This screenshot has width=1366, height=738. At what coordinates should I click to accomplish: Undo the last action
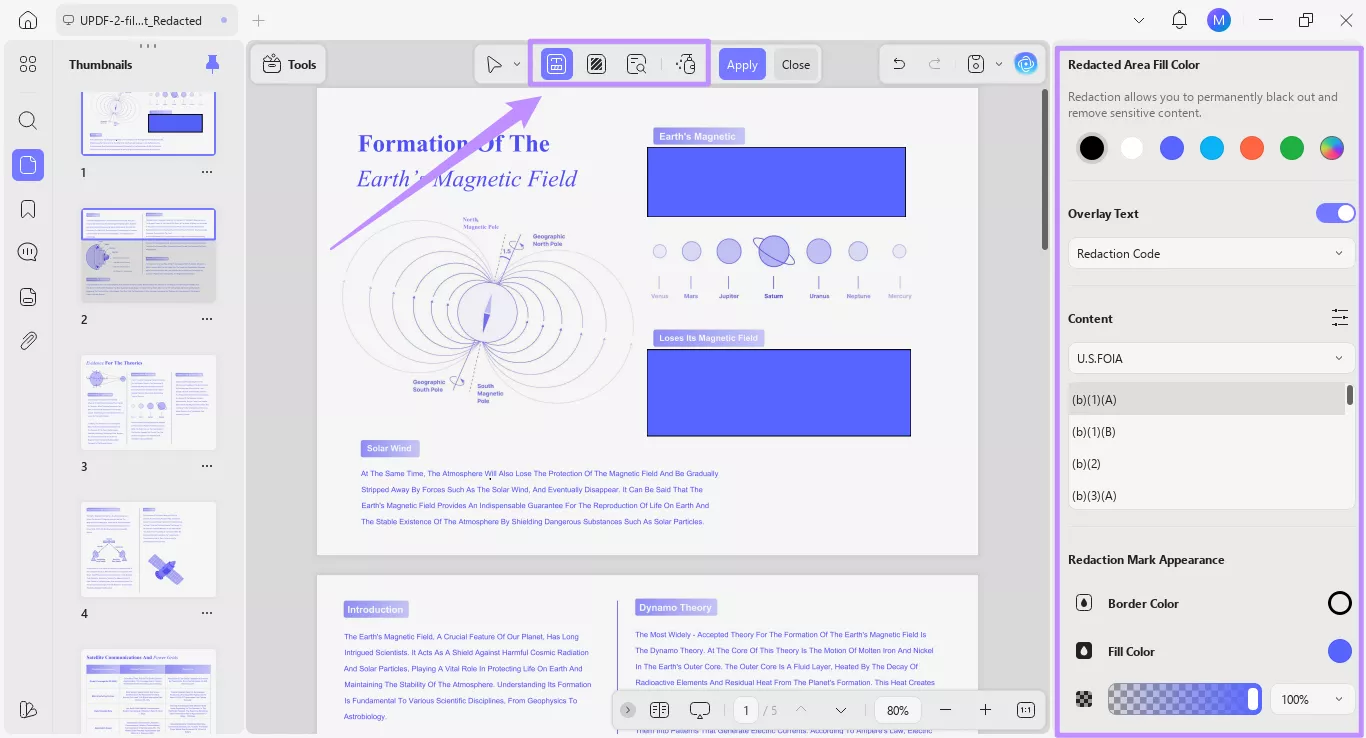click(899, 65)
